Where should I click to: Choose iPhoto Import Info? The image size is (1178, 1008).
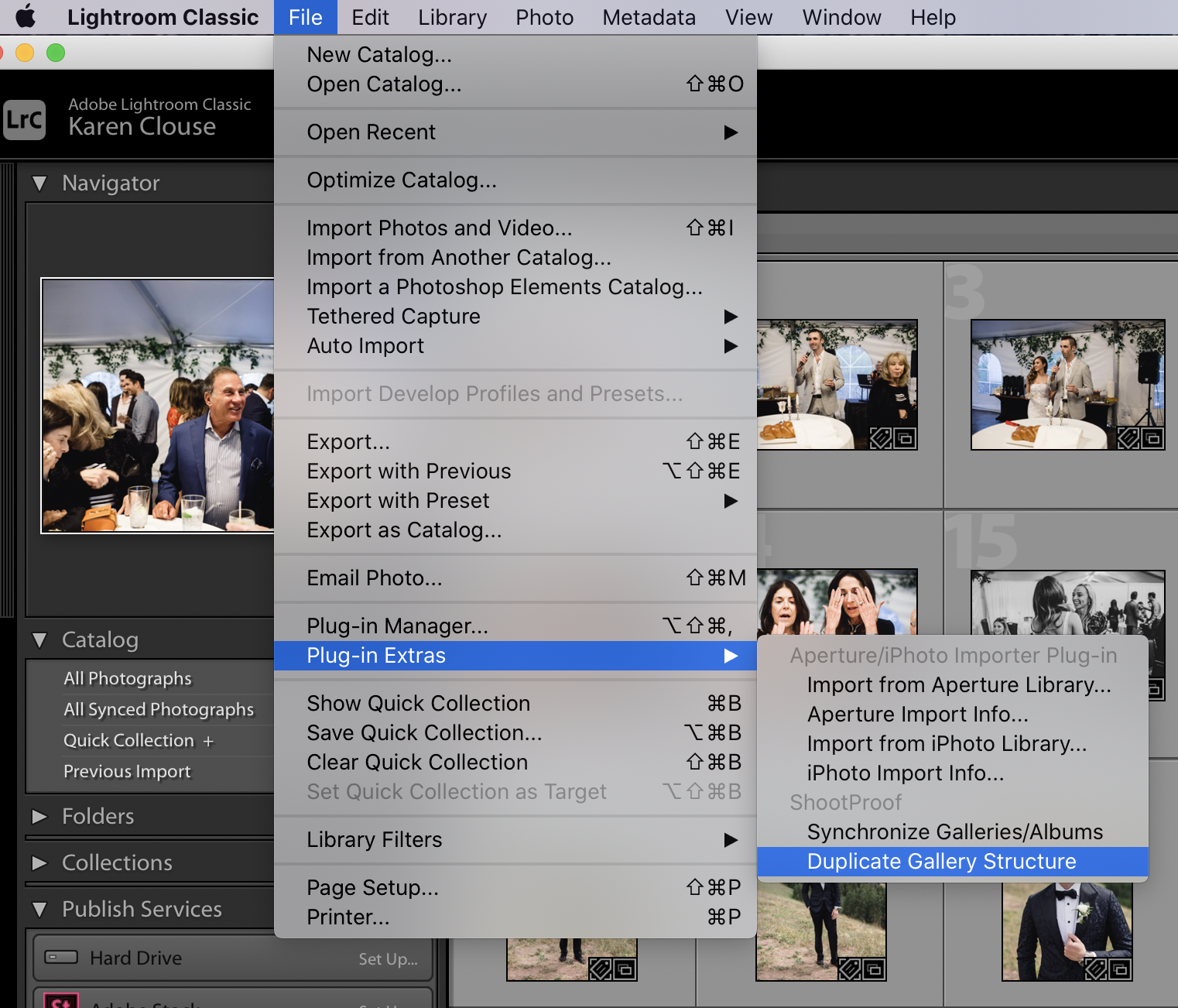953,773
